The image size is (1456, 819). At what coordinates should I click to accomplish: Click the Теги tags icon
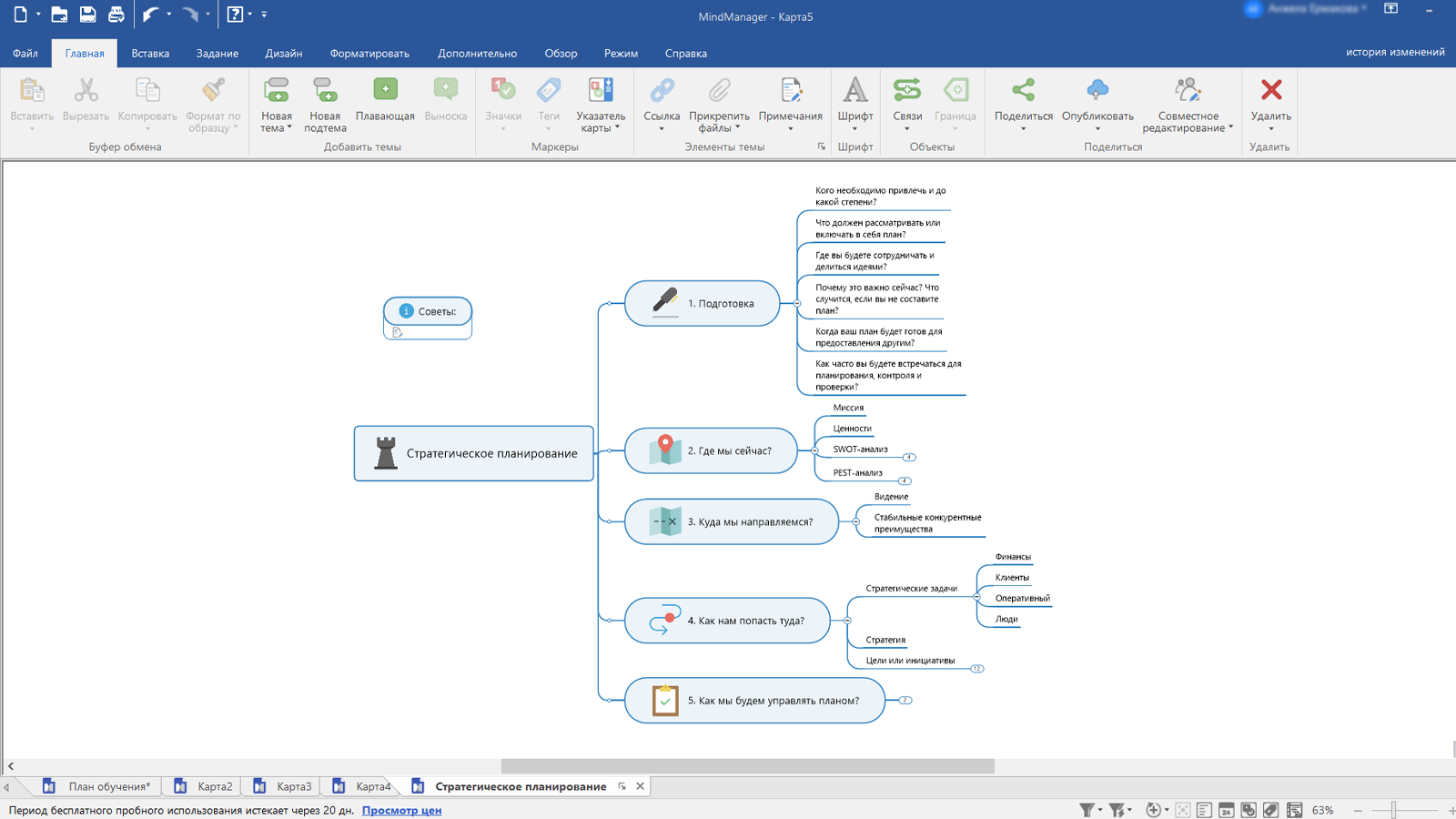pyautogui.click(x=549, y=91)
